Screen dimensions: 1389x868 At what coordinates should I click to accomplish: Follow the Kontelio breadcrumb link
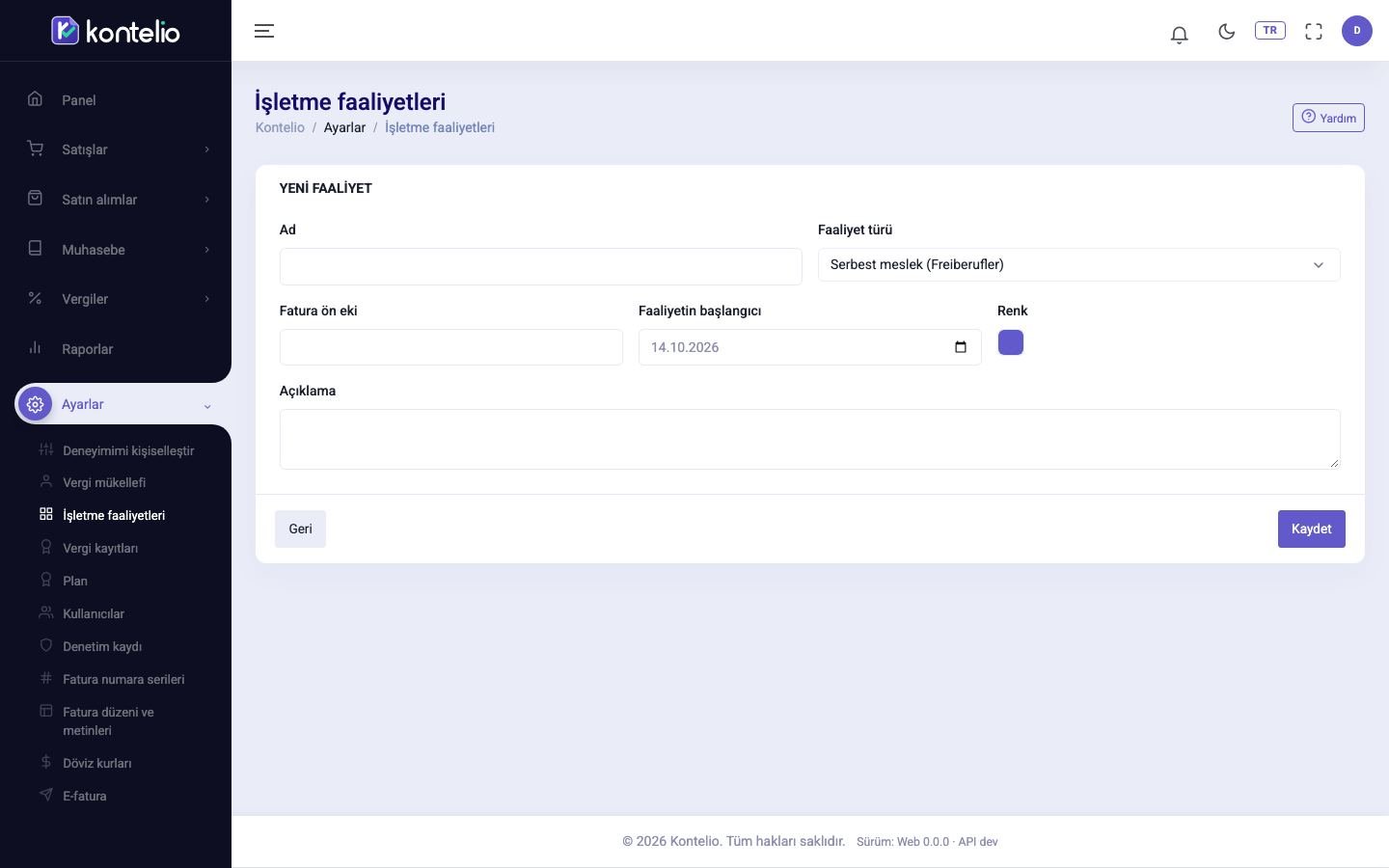[280, 127]
